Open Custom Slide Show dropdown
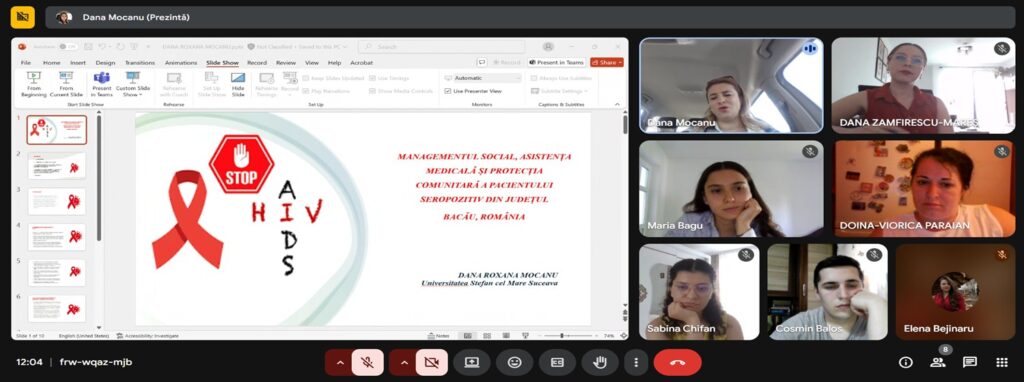Viewport: 1024px width, 382px height. [133, 84]
